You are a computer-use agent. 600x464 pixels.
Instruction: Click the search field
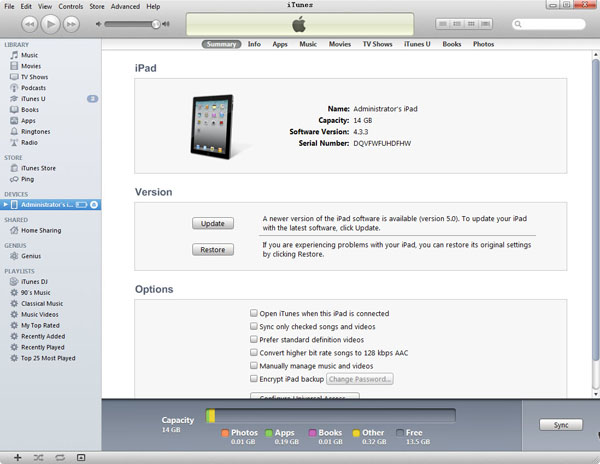coord(549,24)
